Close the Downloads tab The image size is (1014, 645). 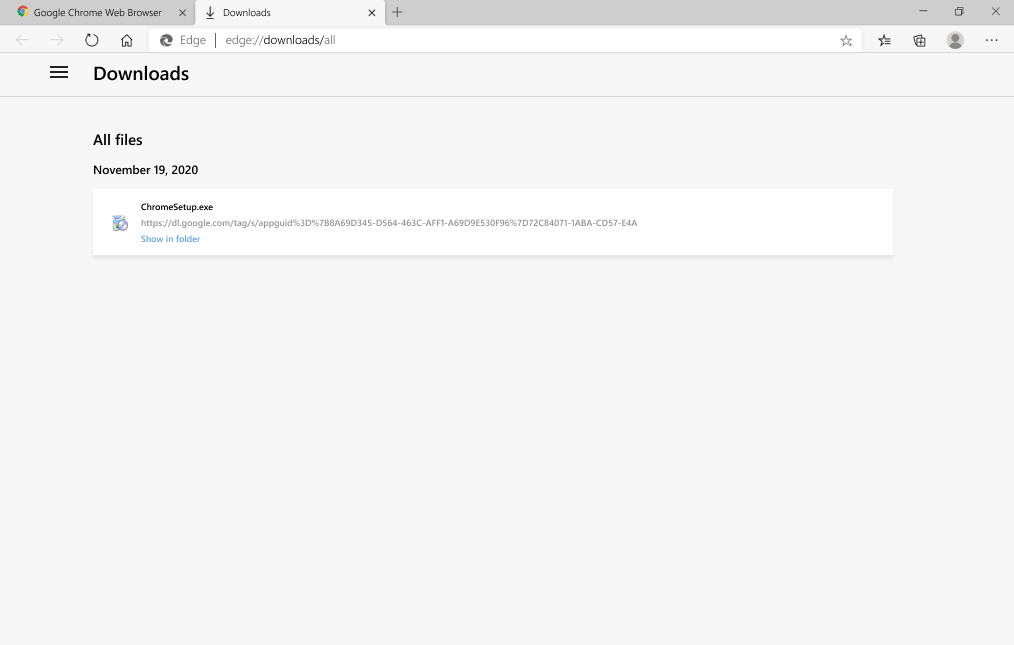[372, 13]
